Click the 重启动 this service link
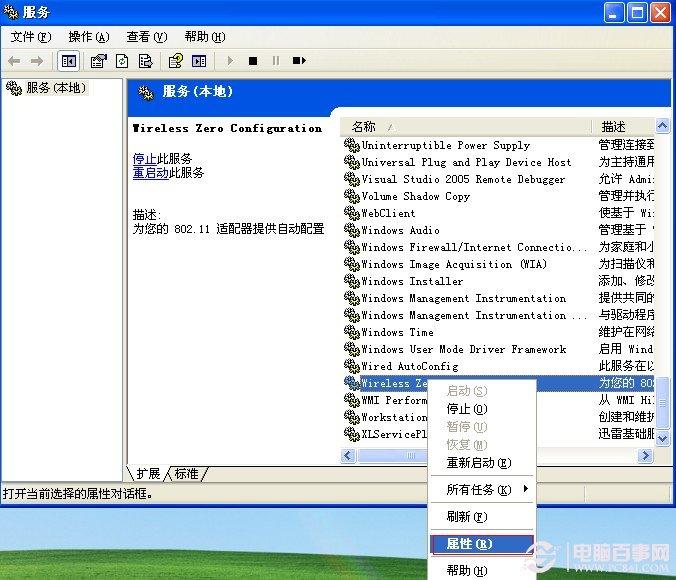676x580 pixels. click(x=150, y=173)
